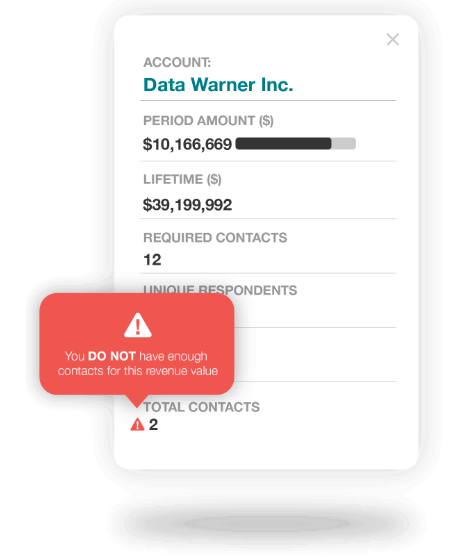This screenshot has height=559, width=476.
Task: Click the period amount progress bar
Action: 296,143
